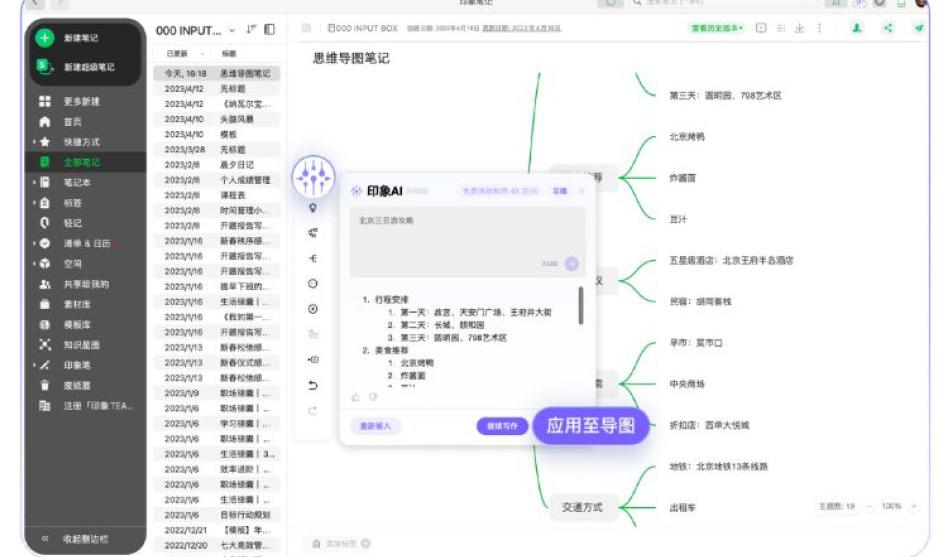Open the 000 INPUT notebook dropdown arrow
This screenshot has height=557, width=943.
click(233, 31)
